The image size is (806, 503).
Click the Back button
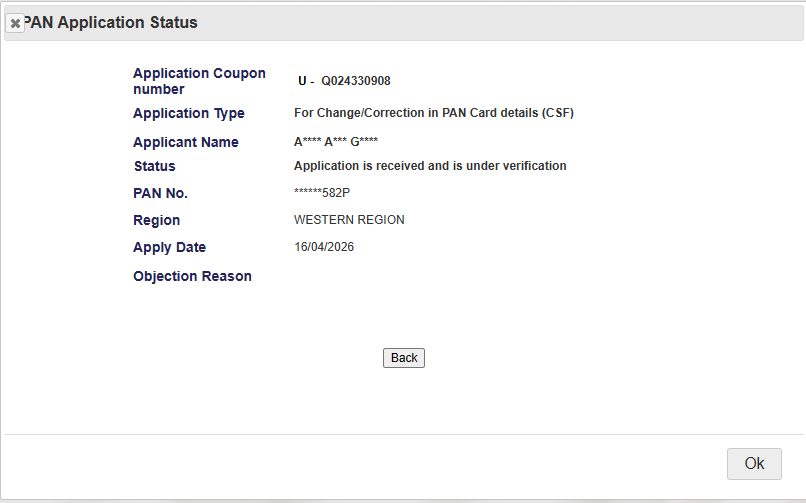(x=404, y=358)
